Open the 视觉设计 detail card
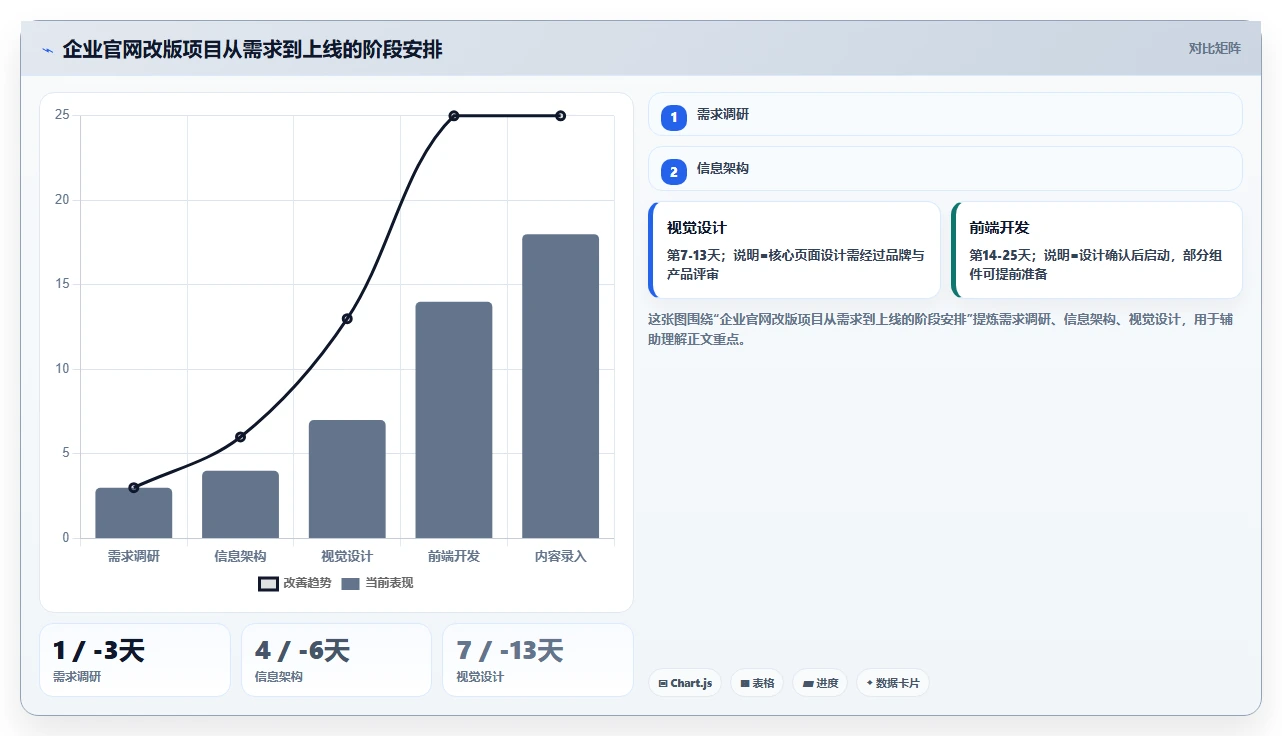This screenshot has height=736, width=1282. coord(794,250)
